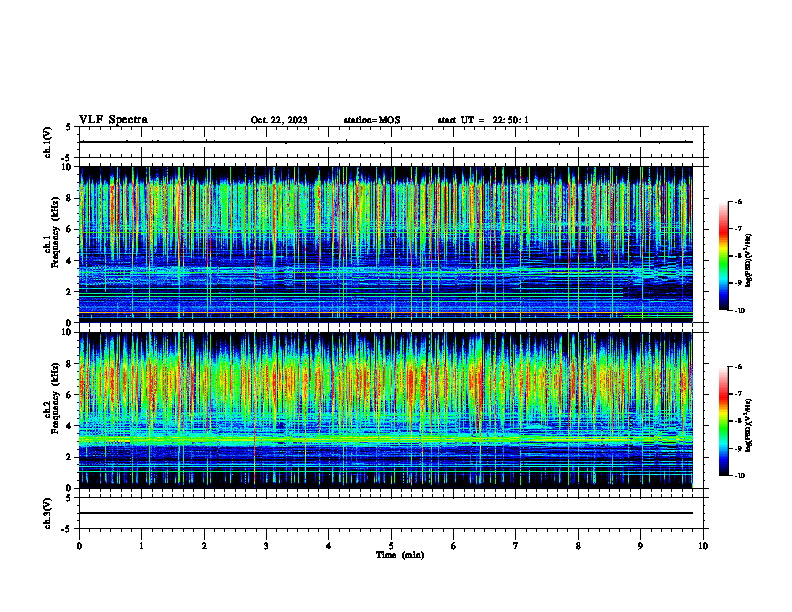Click the "VLF Spectra" plot title

(x=113, y=120)
